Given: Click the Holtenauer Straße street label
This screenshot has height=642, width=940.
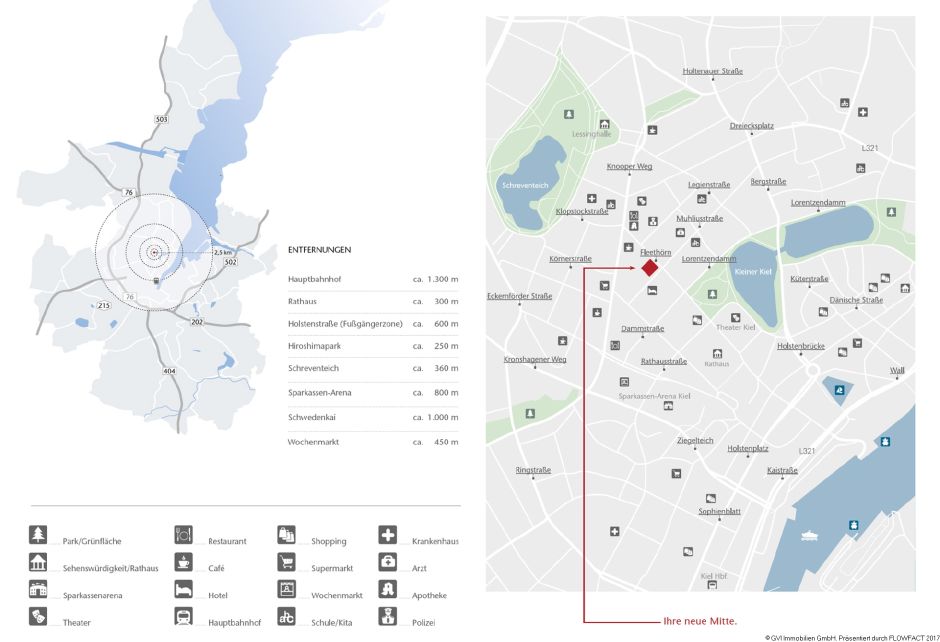Looking at the screenshot, I should coord(712,72).
